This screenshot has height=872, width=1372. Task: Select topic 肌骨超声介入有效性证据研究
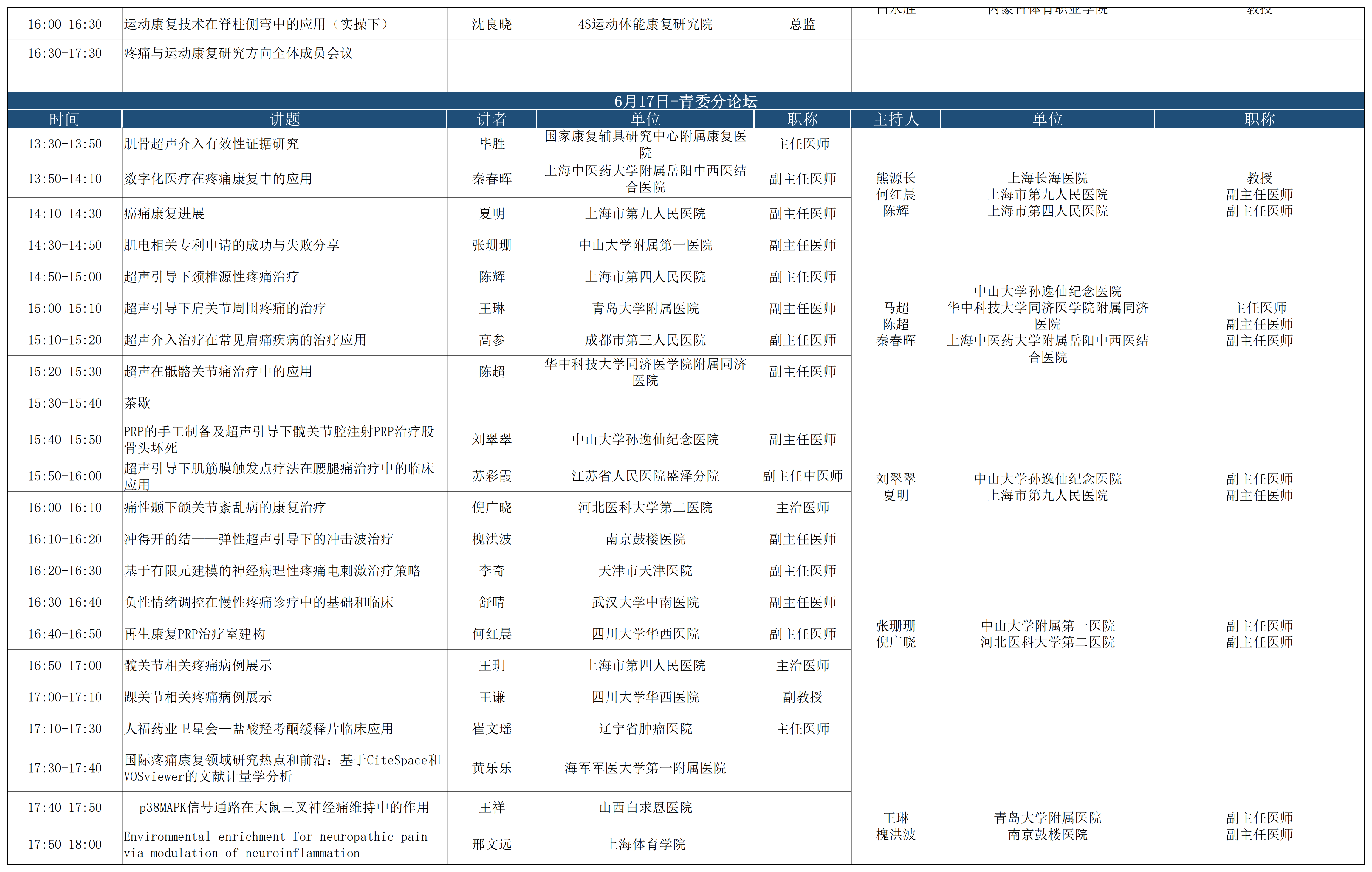click(211, 143)
